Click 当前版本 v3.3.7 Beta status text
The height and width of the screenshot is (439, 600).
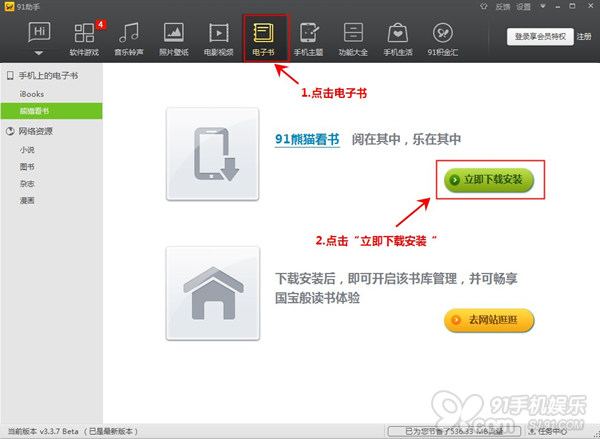tap(73, 431)
